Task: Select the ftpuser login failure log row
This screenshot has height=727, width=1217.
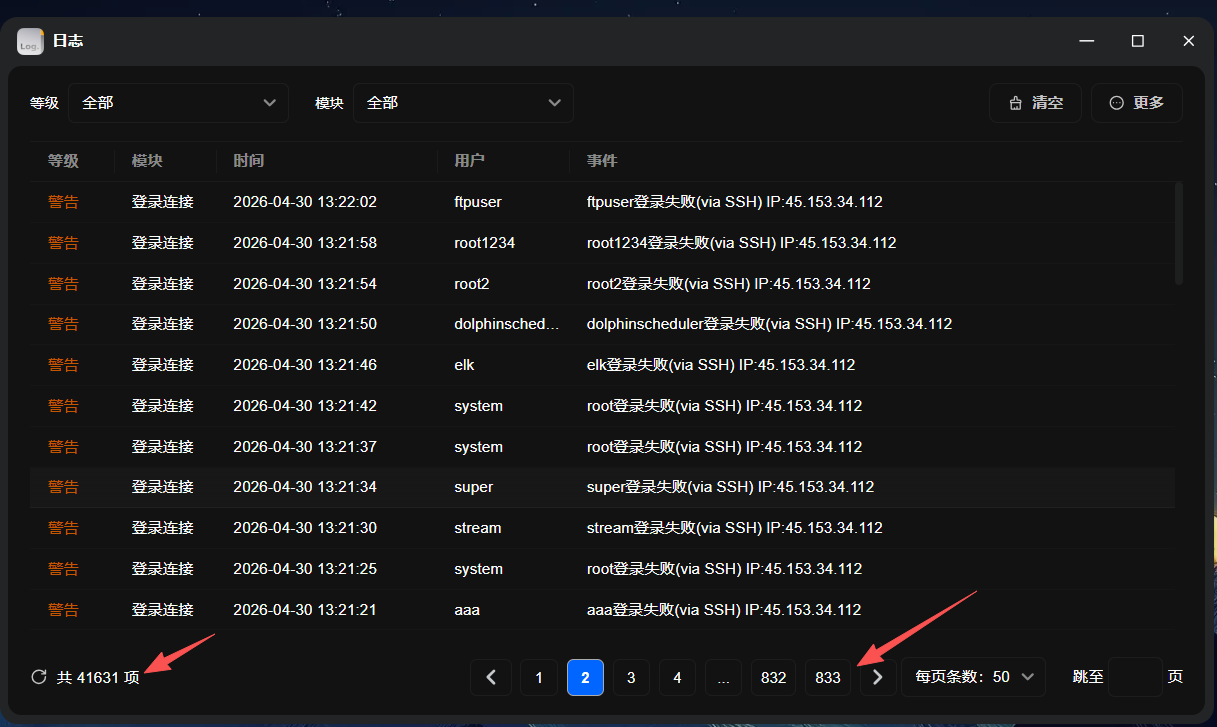Action: tap(600, 202)
